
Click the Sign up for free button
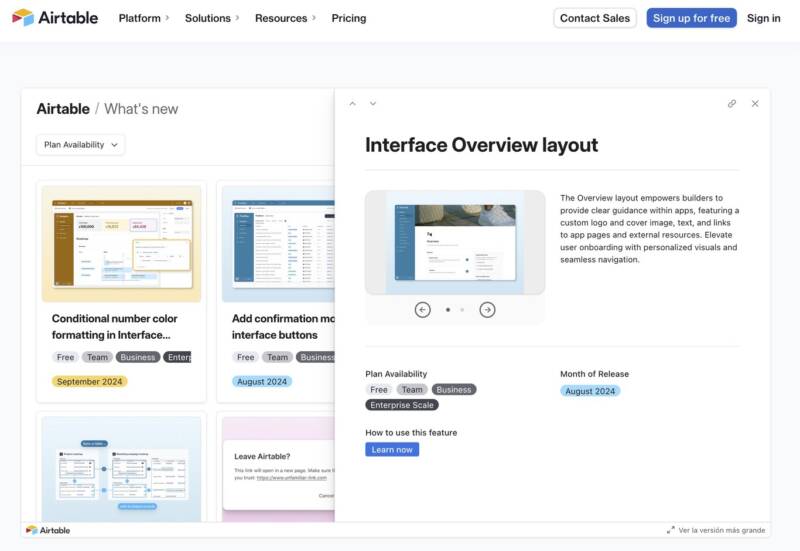click(691, 18)
